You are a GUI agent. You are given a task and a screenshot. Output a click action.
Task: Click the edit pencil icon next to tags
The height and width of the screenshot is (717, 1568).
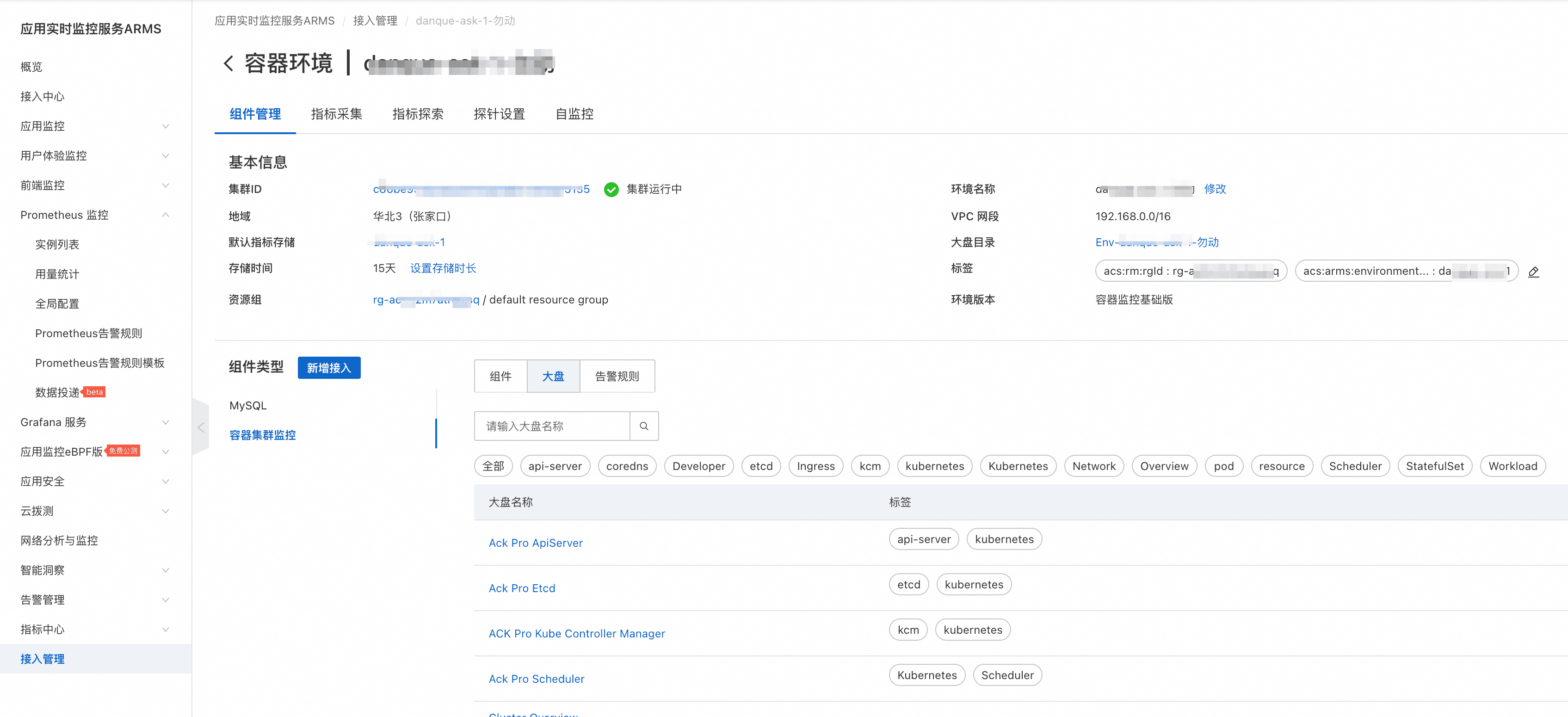click(1533, 272)
